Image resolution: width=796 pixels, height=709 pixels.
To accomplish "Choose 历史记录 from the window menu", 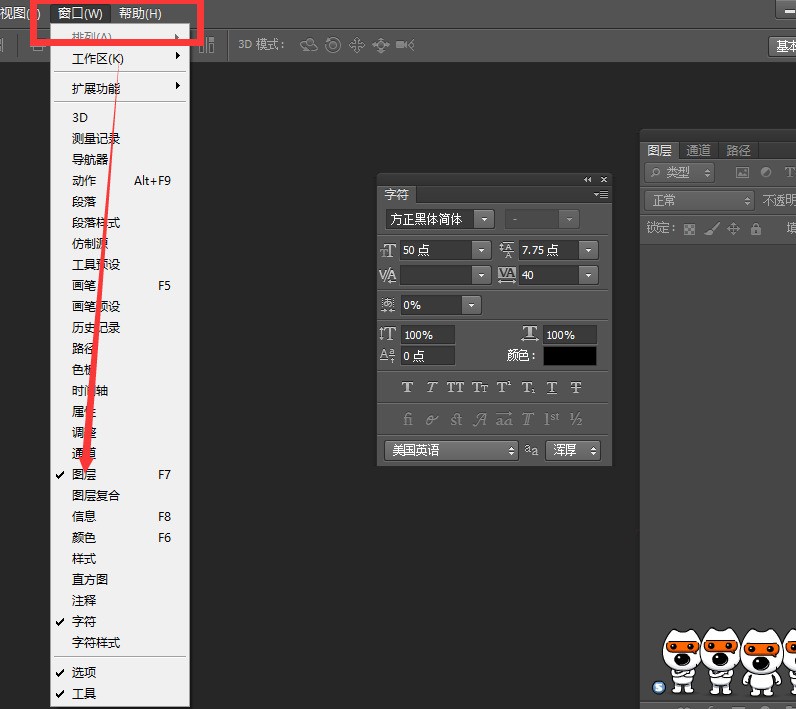I will [x=96, y=328].
